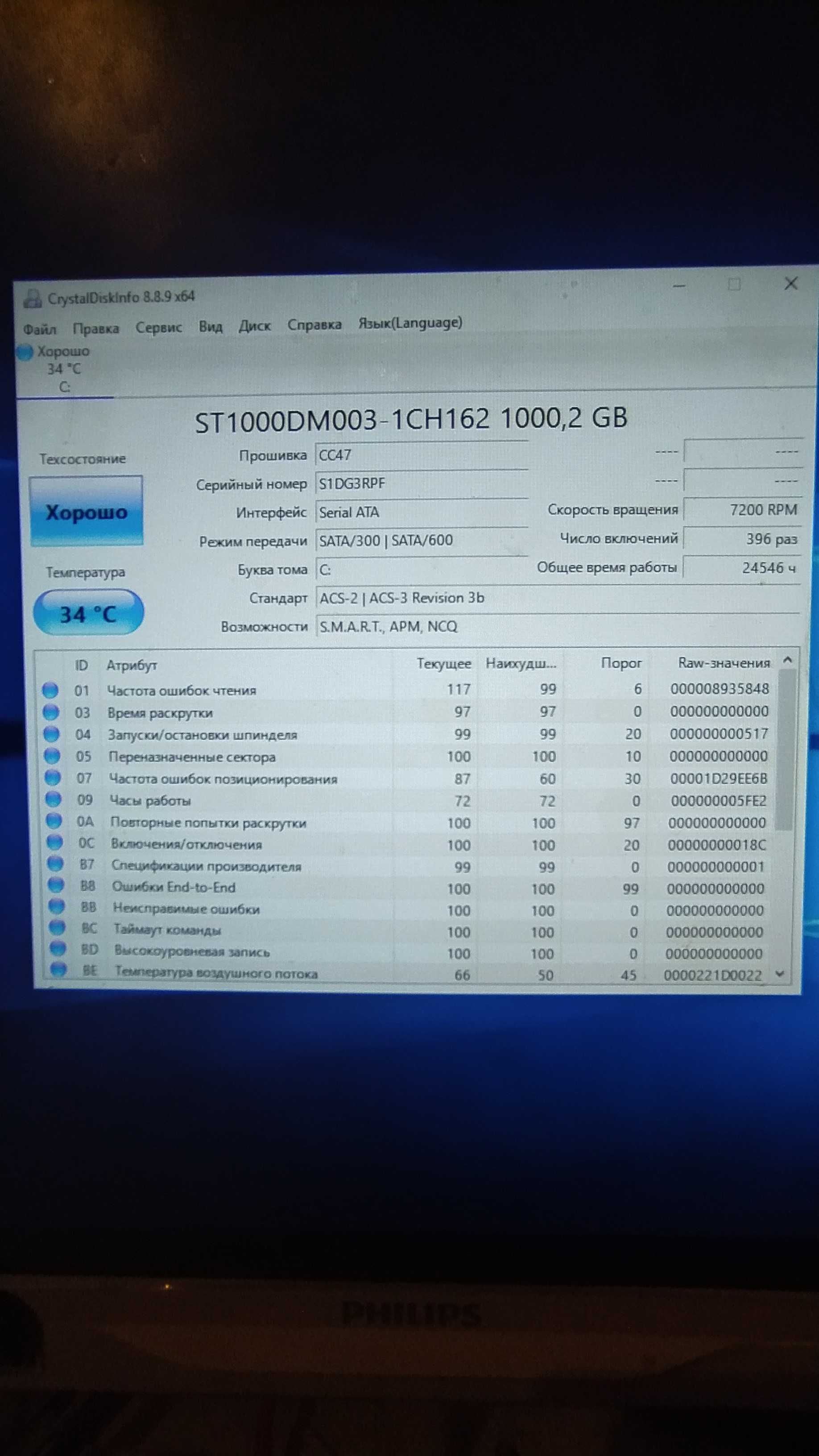Click the Стандарт field ACS-2 | ACS-3

point(557,597)
